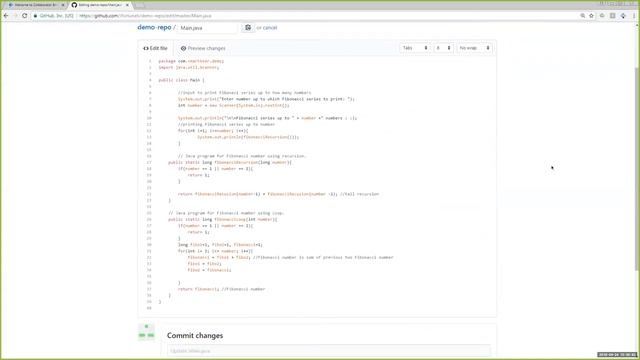Image resolution: width=640 pixels, height=360 pixels.
Task: Close the first browser tab
Action: point(63,5)
